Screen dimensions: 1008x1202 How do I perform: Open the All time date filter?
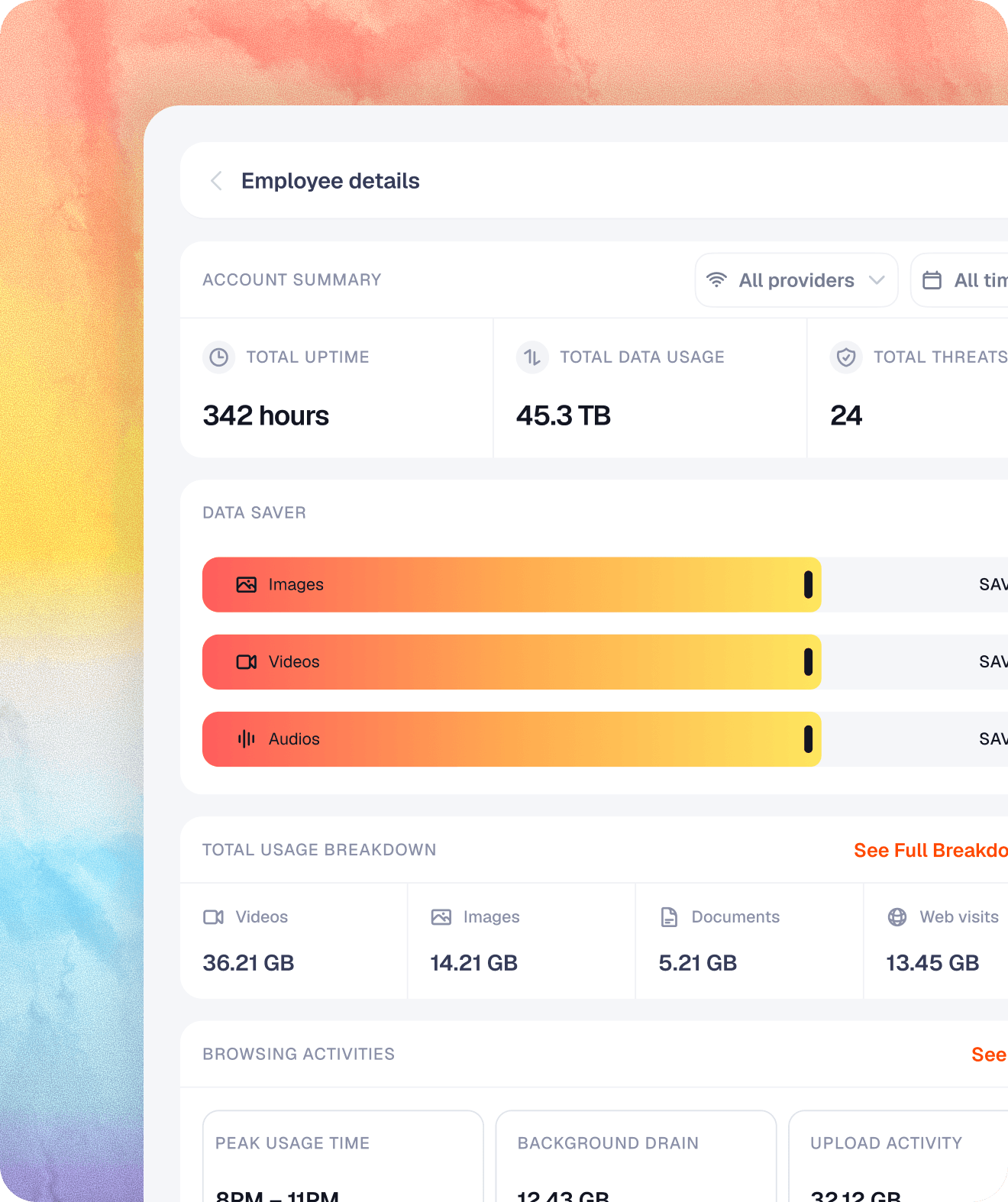coord(960,280)
